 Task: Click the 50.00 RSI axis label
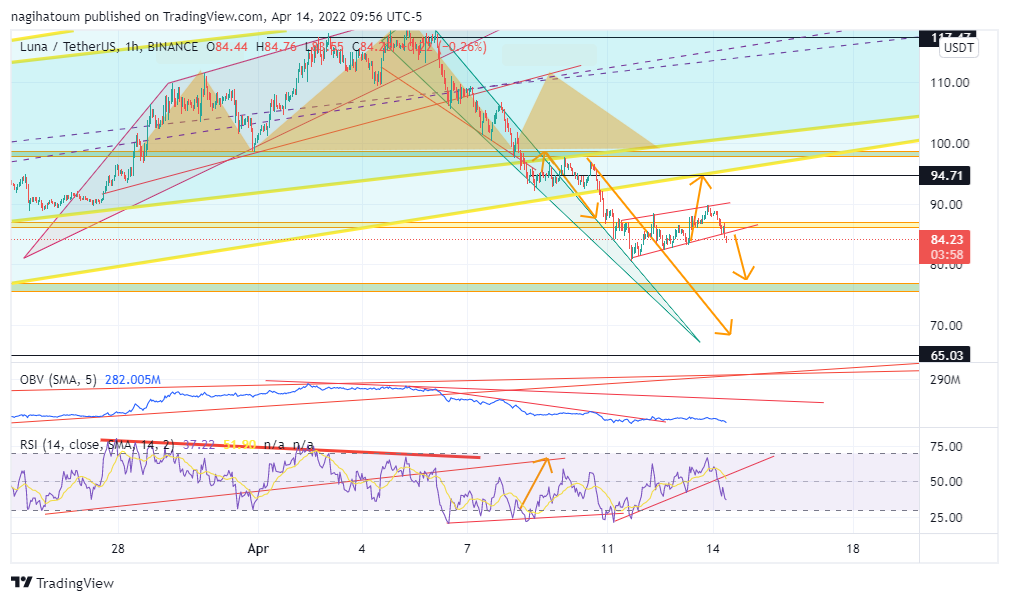click(x=946, y=482)
